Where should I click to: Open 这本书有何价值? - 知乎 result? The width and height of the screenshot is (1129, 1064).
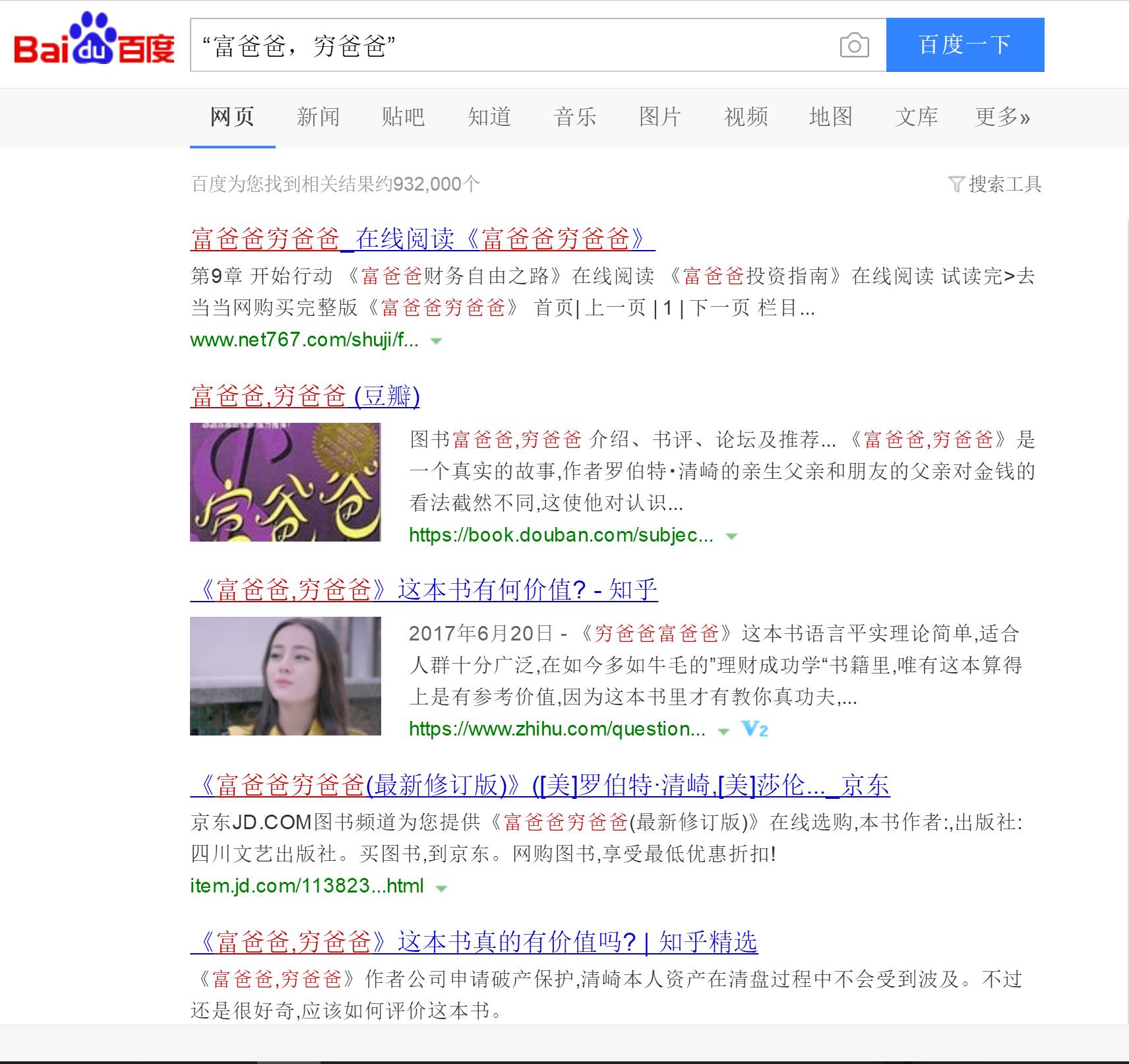[x=424, y=590]
